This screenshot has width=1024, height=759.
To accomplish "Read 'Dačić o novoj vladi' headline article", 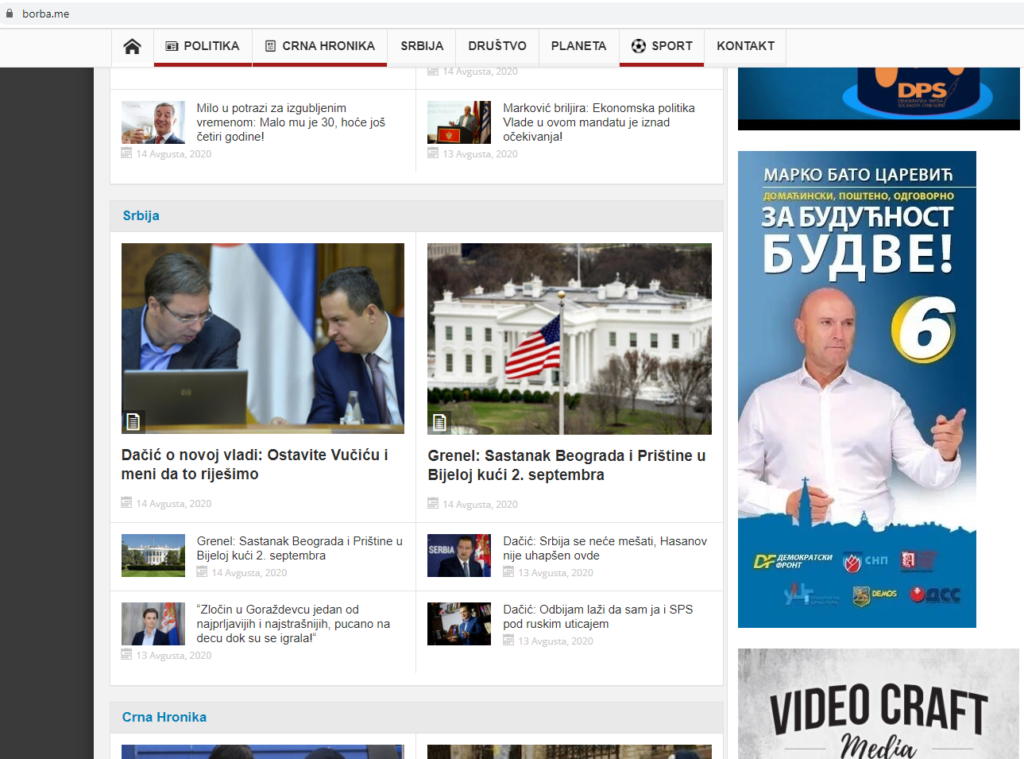I will click(x=255, y=464).
